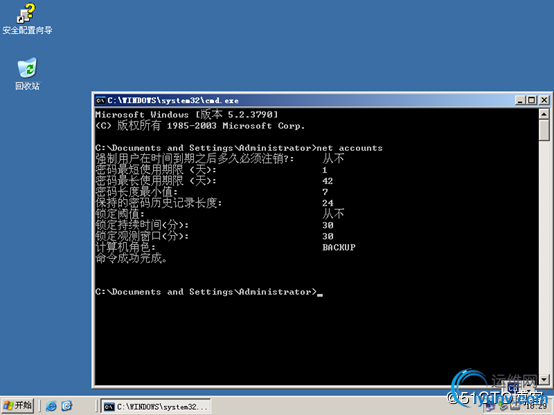This screenshot has height=415, width=554.
Task: Click the 'net accounts' command text
Action: coord(349,148)
